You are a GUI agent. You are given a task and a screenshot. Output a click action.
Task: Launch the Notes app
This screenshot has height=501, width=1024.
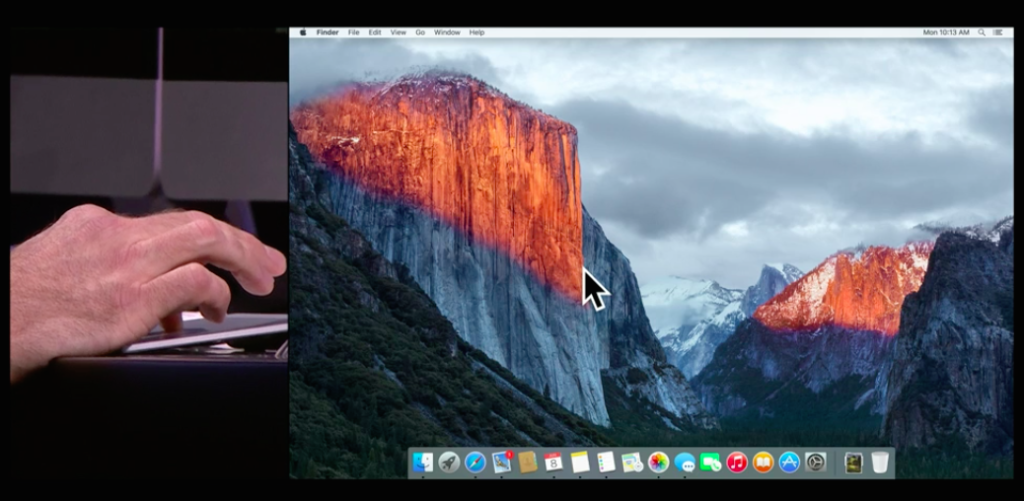[580, 462]
